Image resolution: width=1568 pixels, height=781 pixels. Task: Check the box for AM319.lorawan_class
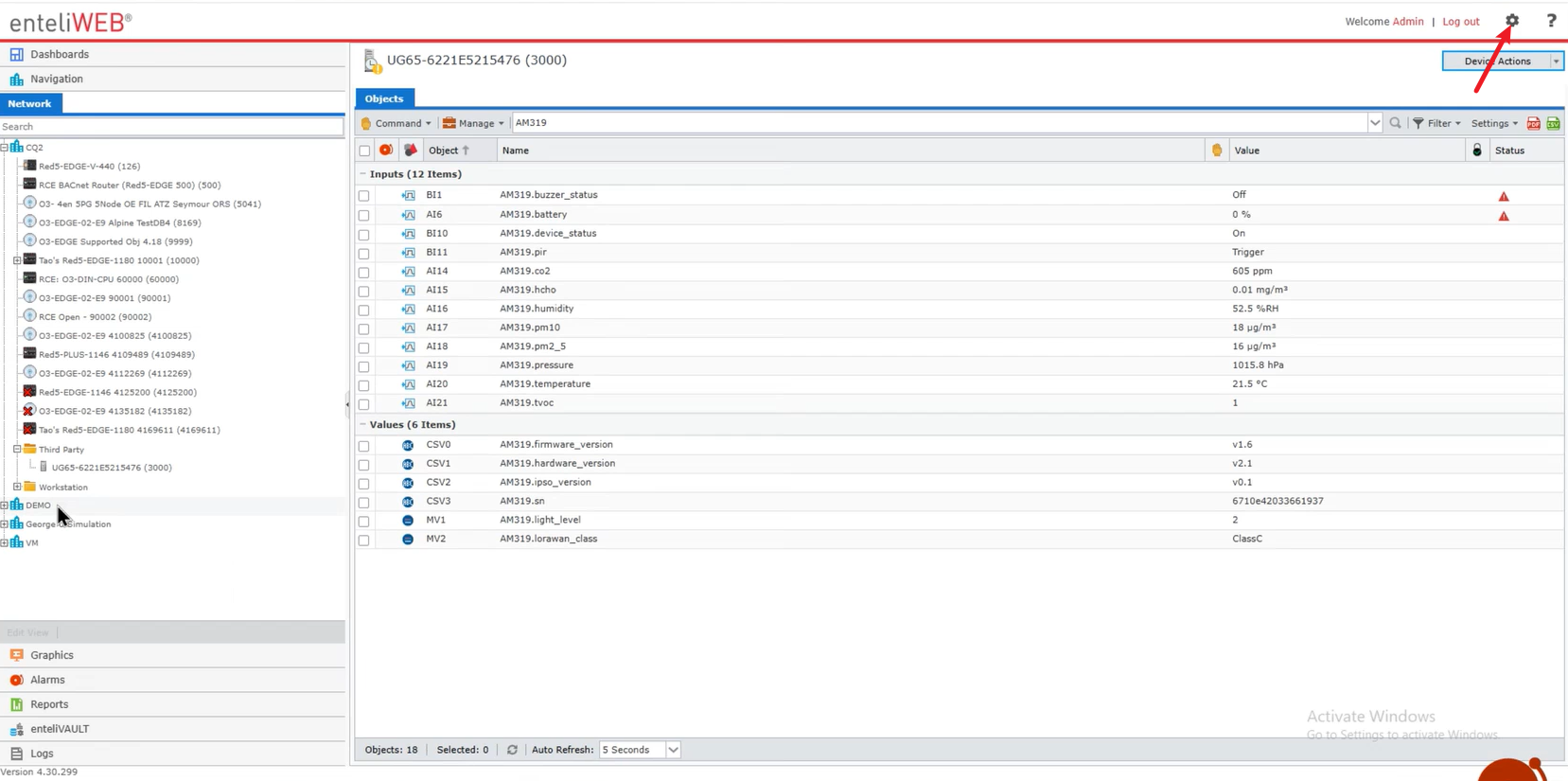tap(364, 541)
